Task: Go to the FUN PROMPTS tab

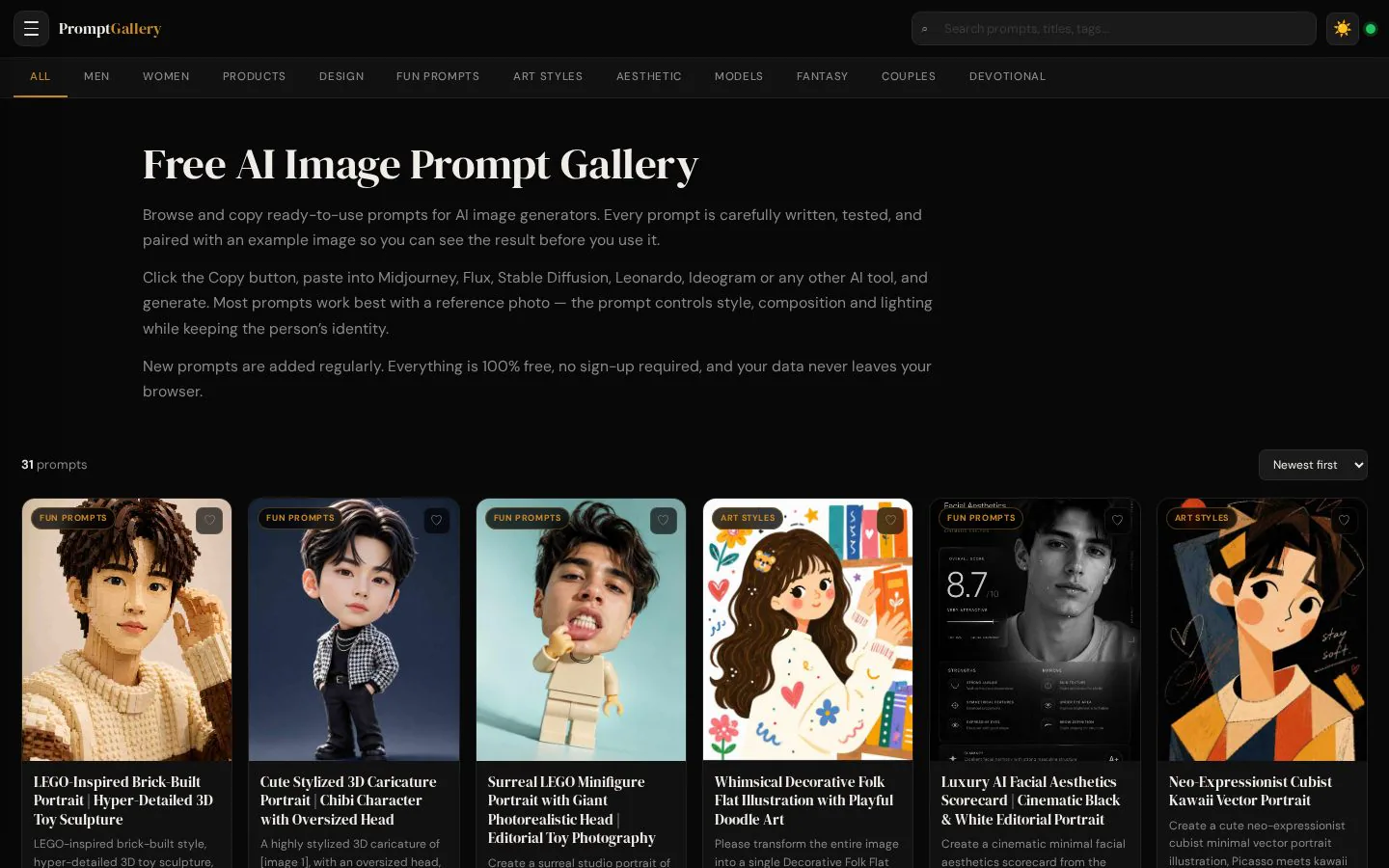Action: point(438,76)
